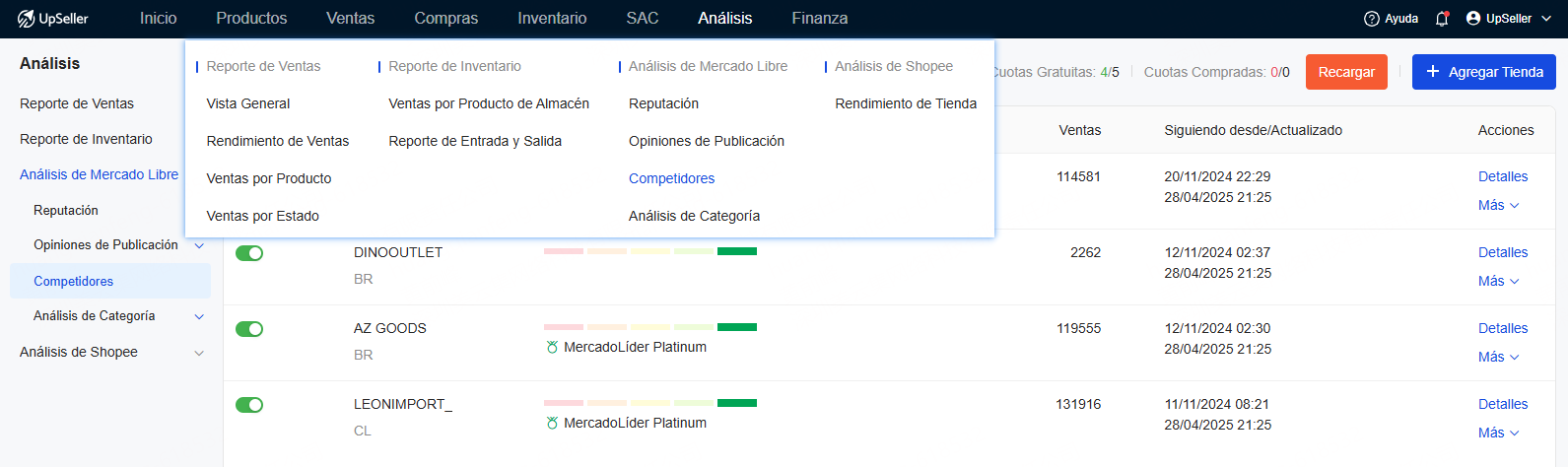This screenshot has height=467, width=1568.
Task: Toggle tracking switch for DINOOUTLET
Action: click(249, 253)
